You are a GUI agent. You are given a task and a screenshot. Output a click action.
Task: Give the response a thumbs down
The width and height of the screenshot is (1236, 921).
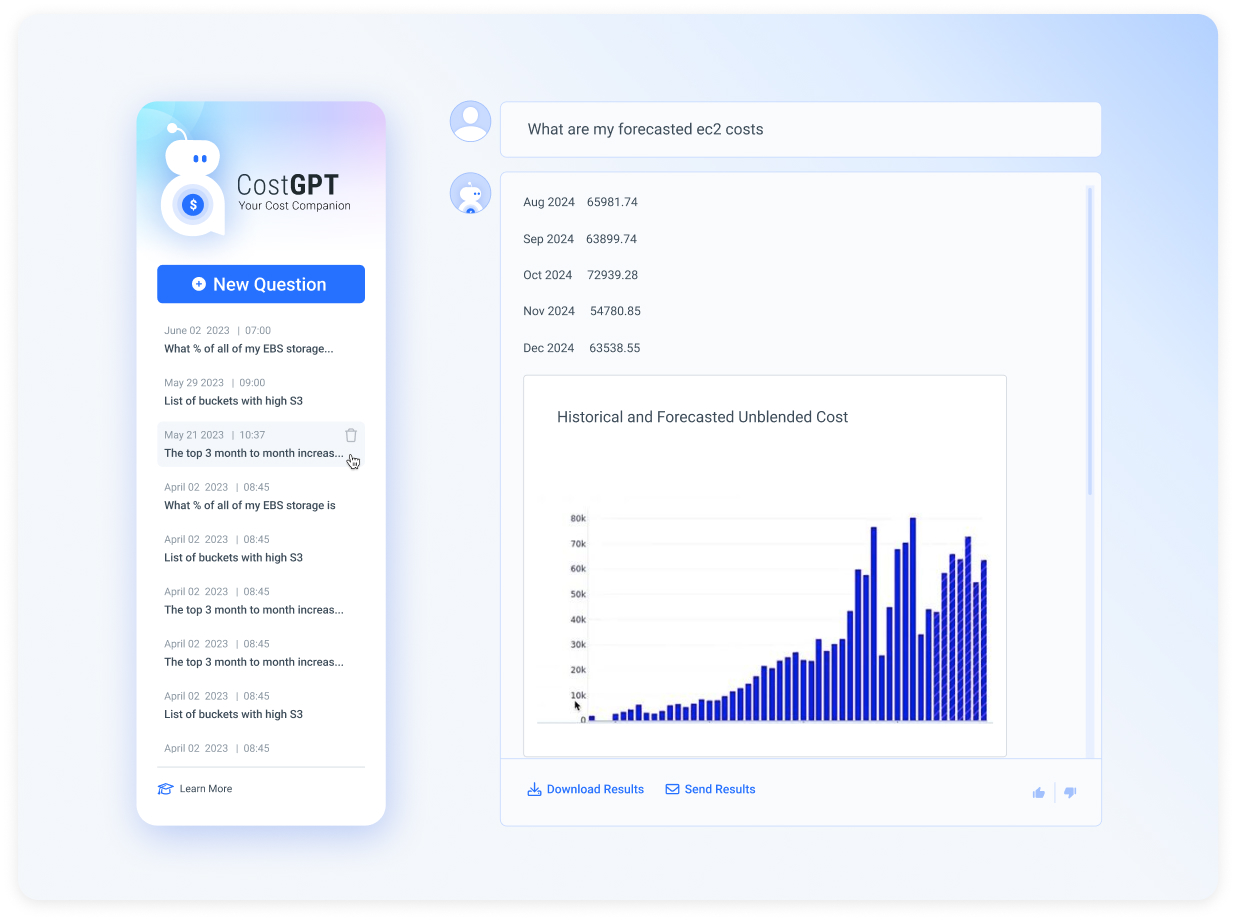click(1070, 792)
